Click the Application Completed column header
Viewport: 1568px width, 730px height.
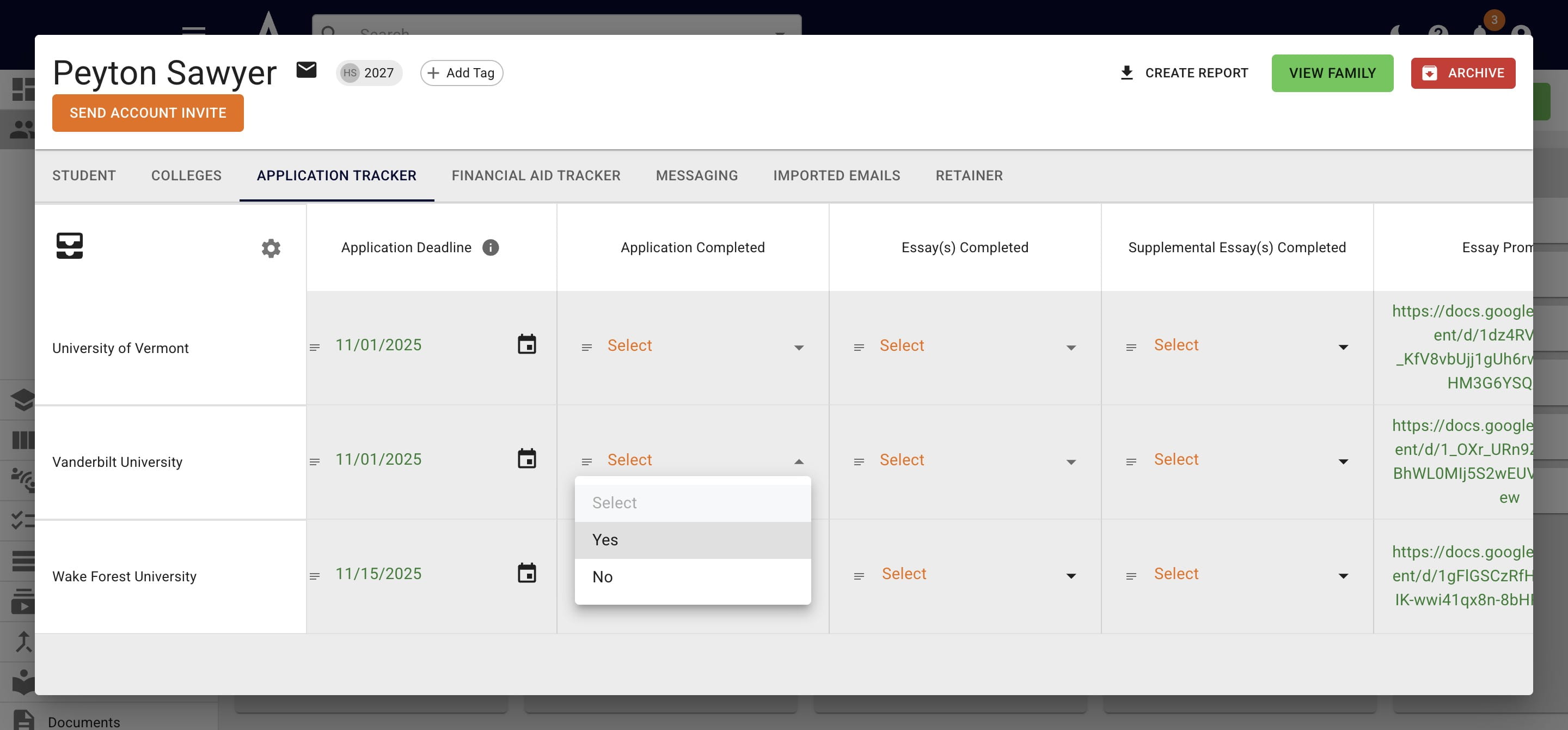[693, 247]
